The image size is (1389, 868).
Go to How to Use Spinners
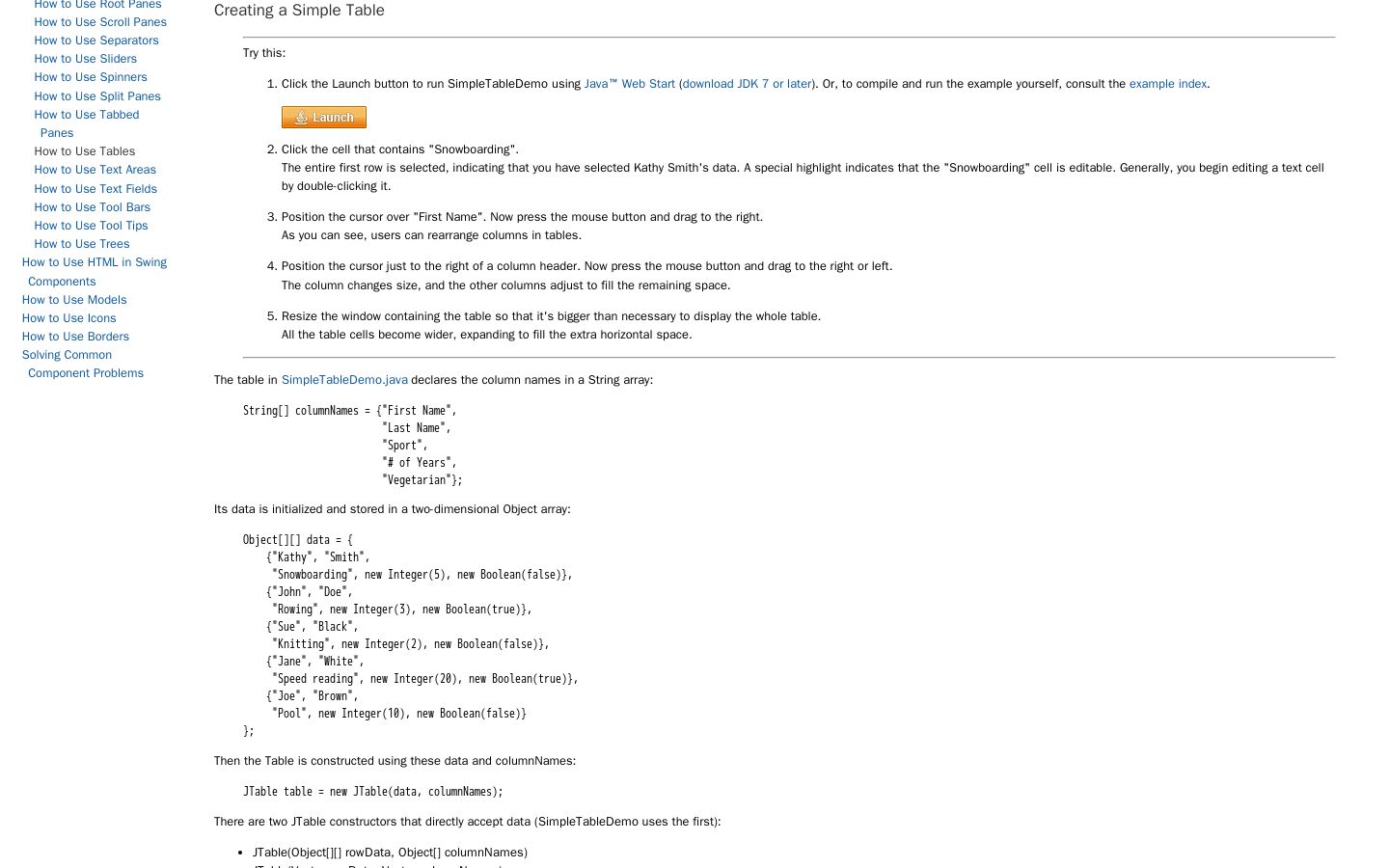tap(91, 77)
